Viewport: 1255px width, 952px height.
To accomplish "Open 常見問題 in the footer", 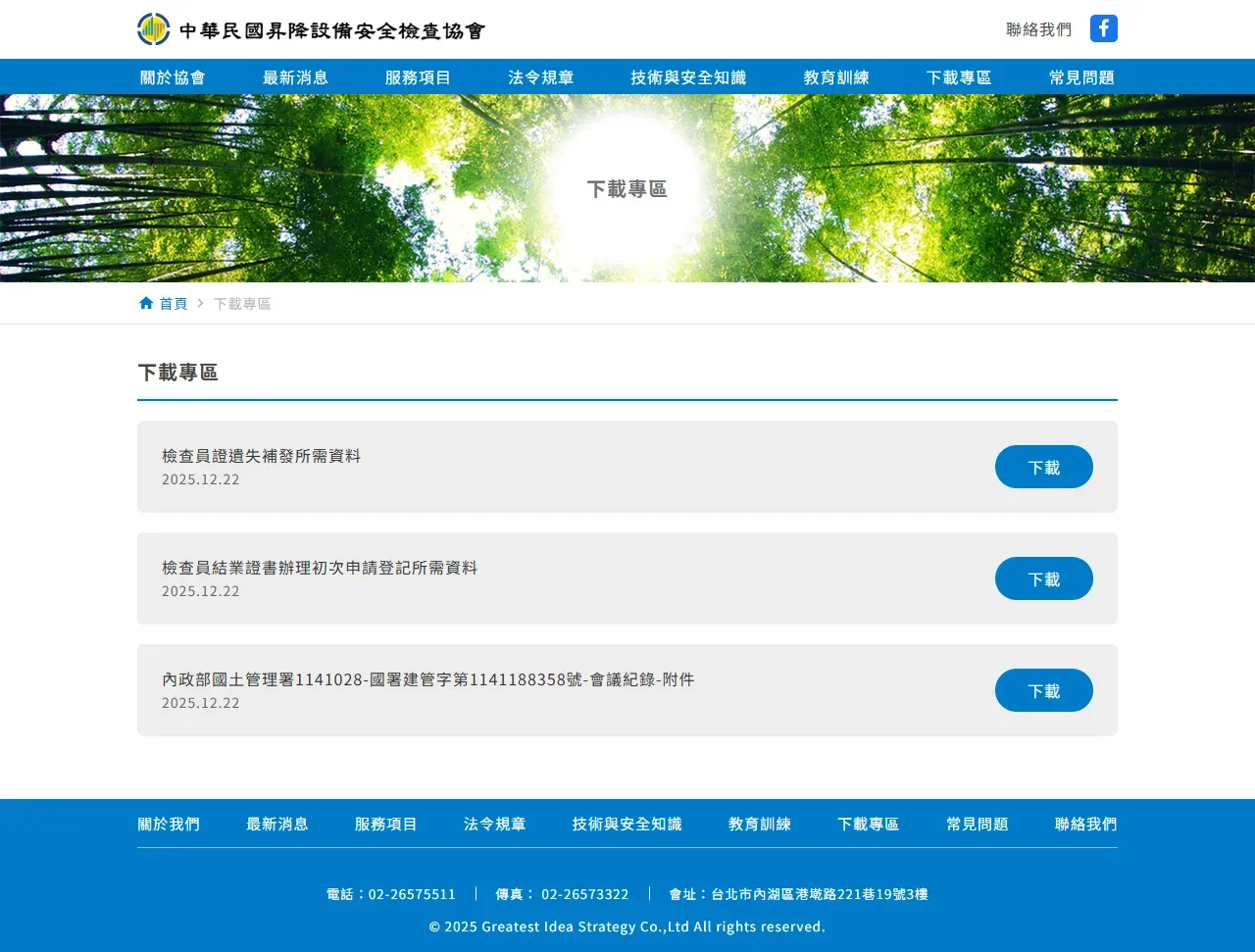I will (977, 825).
